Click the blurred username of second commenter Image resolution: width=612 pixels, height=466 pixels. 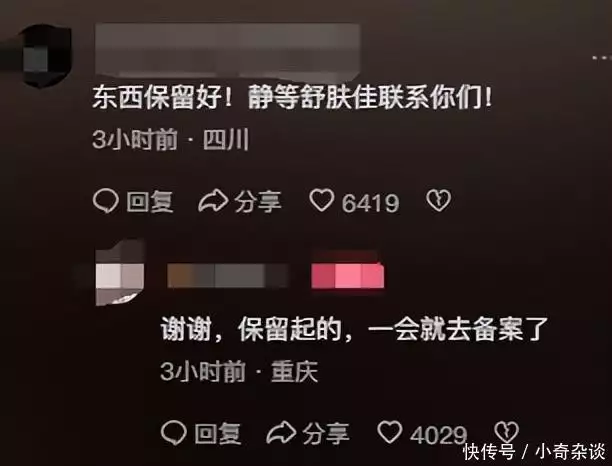point(228,276)
